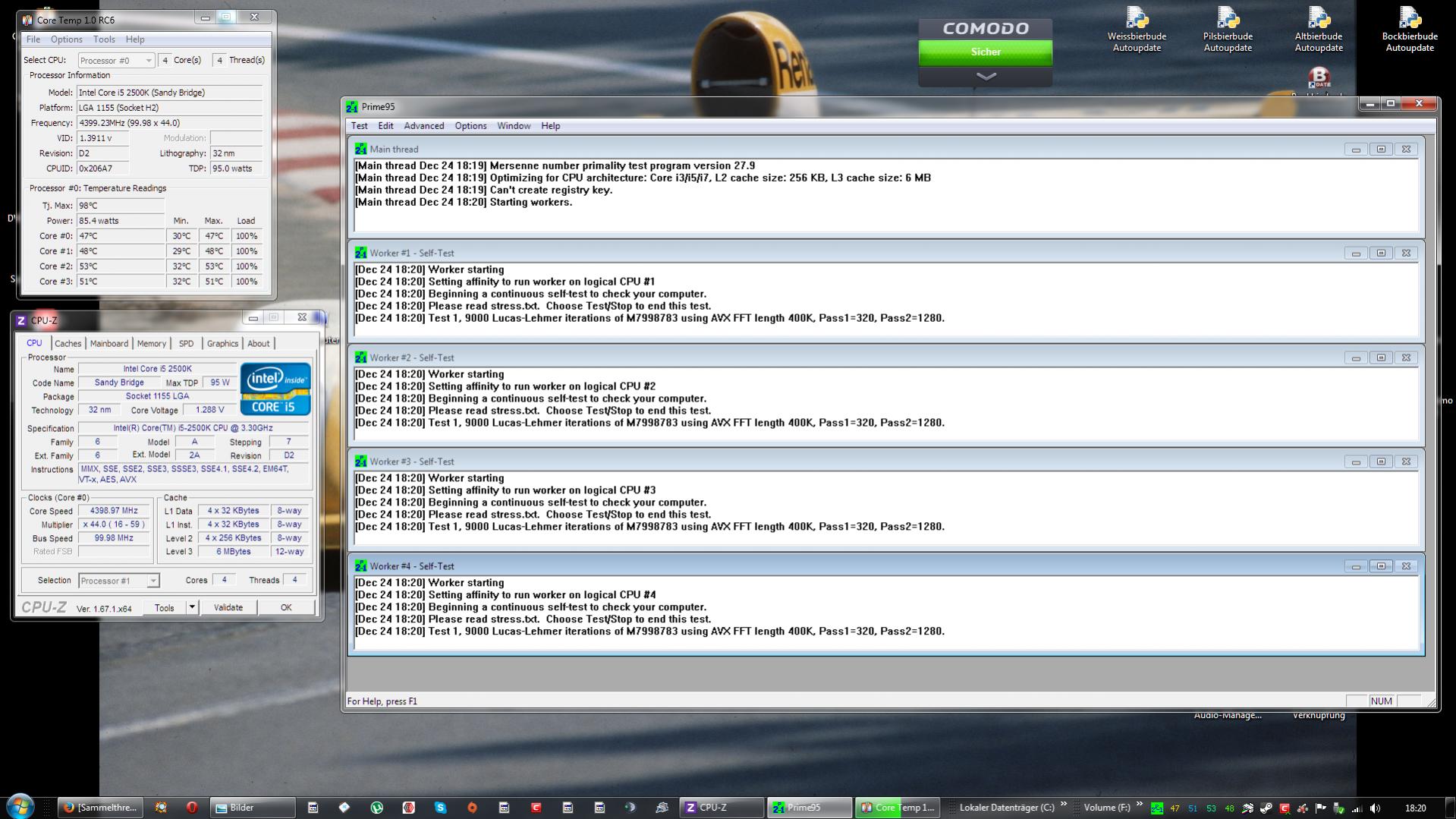
Task: Switch to the Memory tab in CPU-Z
Action: [152, 344]
